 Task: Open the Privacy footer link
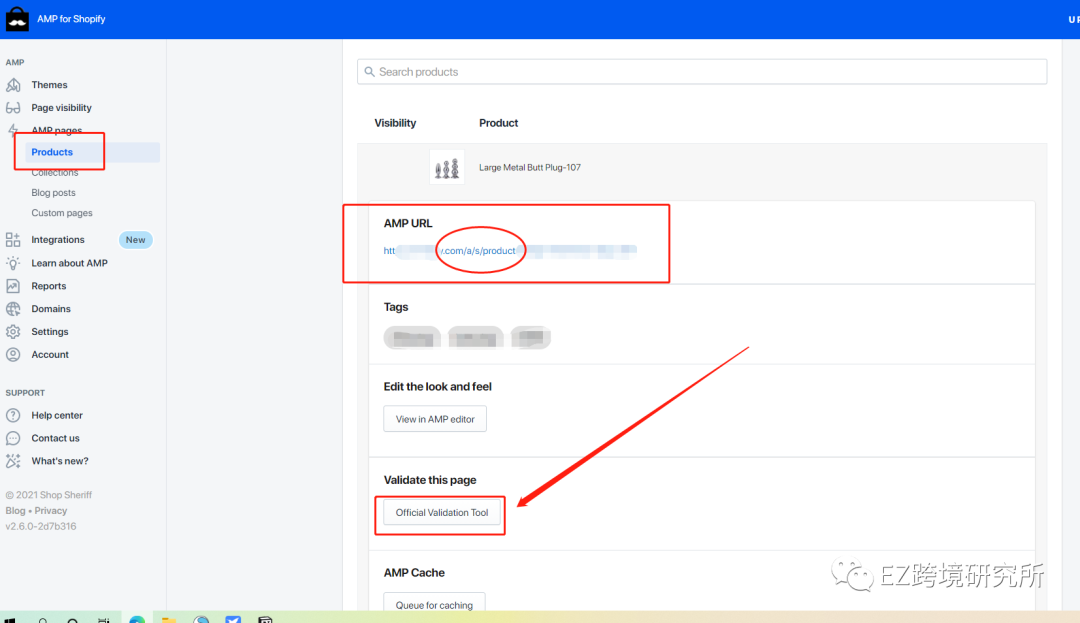pyautogui.click(x=51, y=511)
